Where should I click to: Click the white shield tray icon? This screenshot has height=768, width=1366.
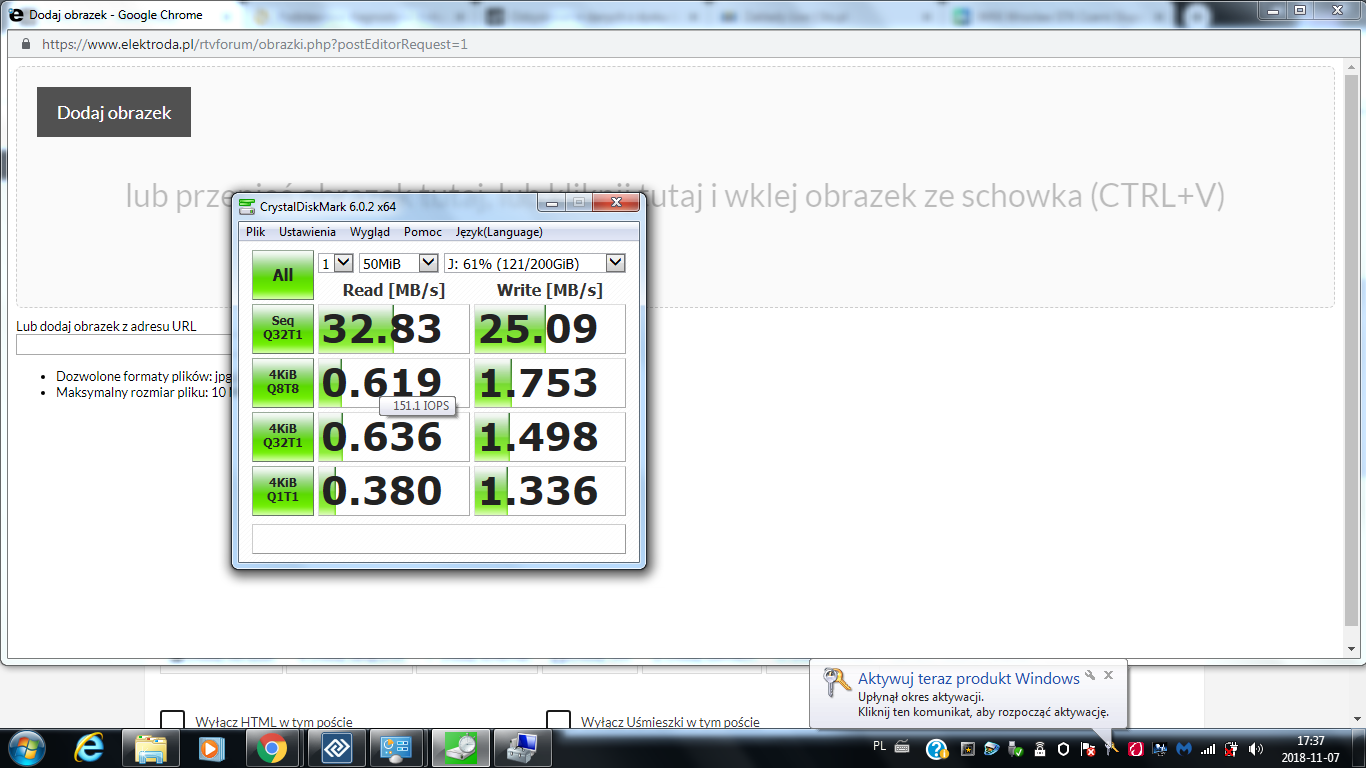tap(1063, 748)
